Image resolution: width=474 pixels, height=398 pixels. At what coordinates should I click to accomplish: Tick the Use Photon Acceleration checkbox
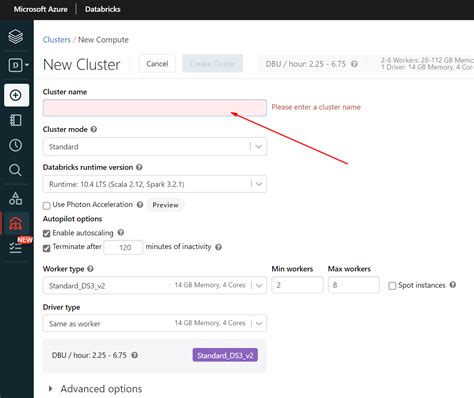tap(47, 206)
